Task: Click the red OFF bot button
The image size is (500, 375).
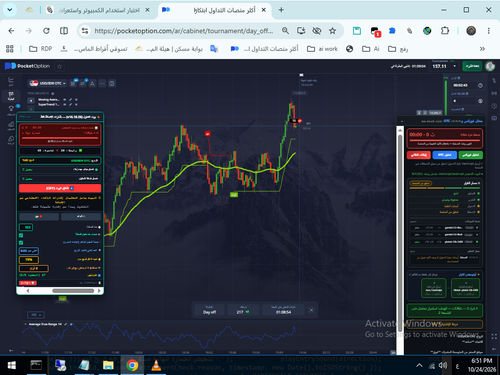Action: tap(60, 188)
